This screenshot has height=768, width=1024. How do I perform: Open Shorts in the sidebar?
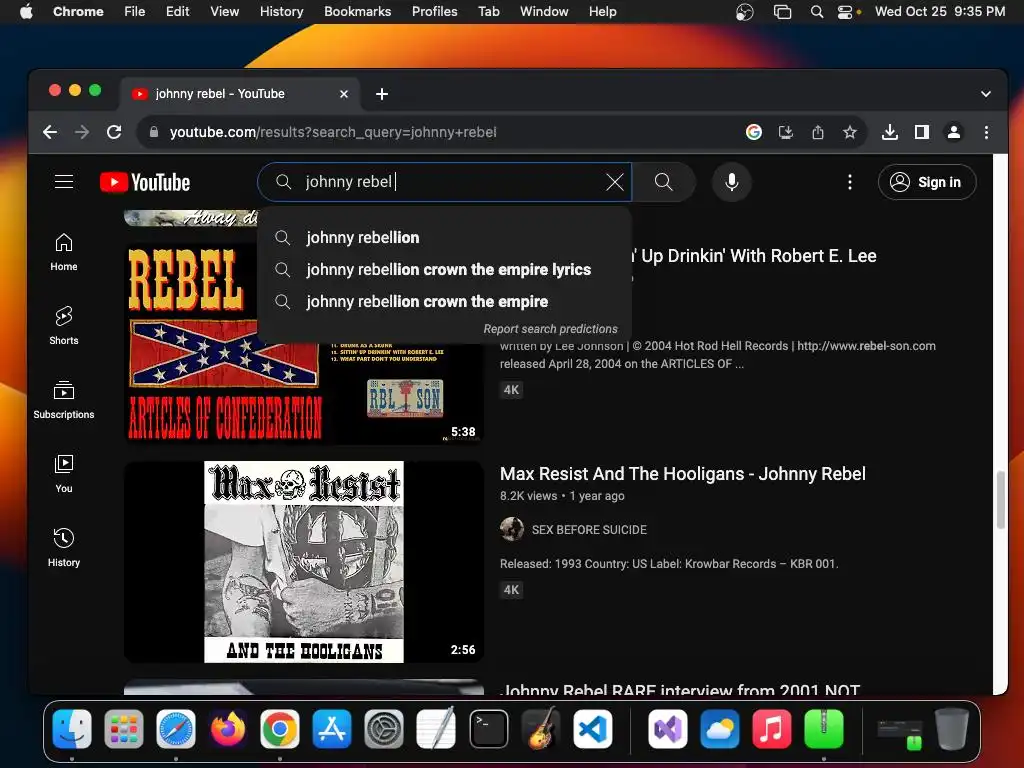(64, 326)
